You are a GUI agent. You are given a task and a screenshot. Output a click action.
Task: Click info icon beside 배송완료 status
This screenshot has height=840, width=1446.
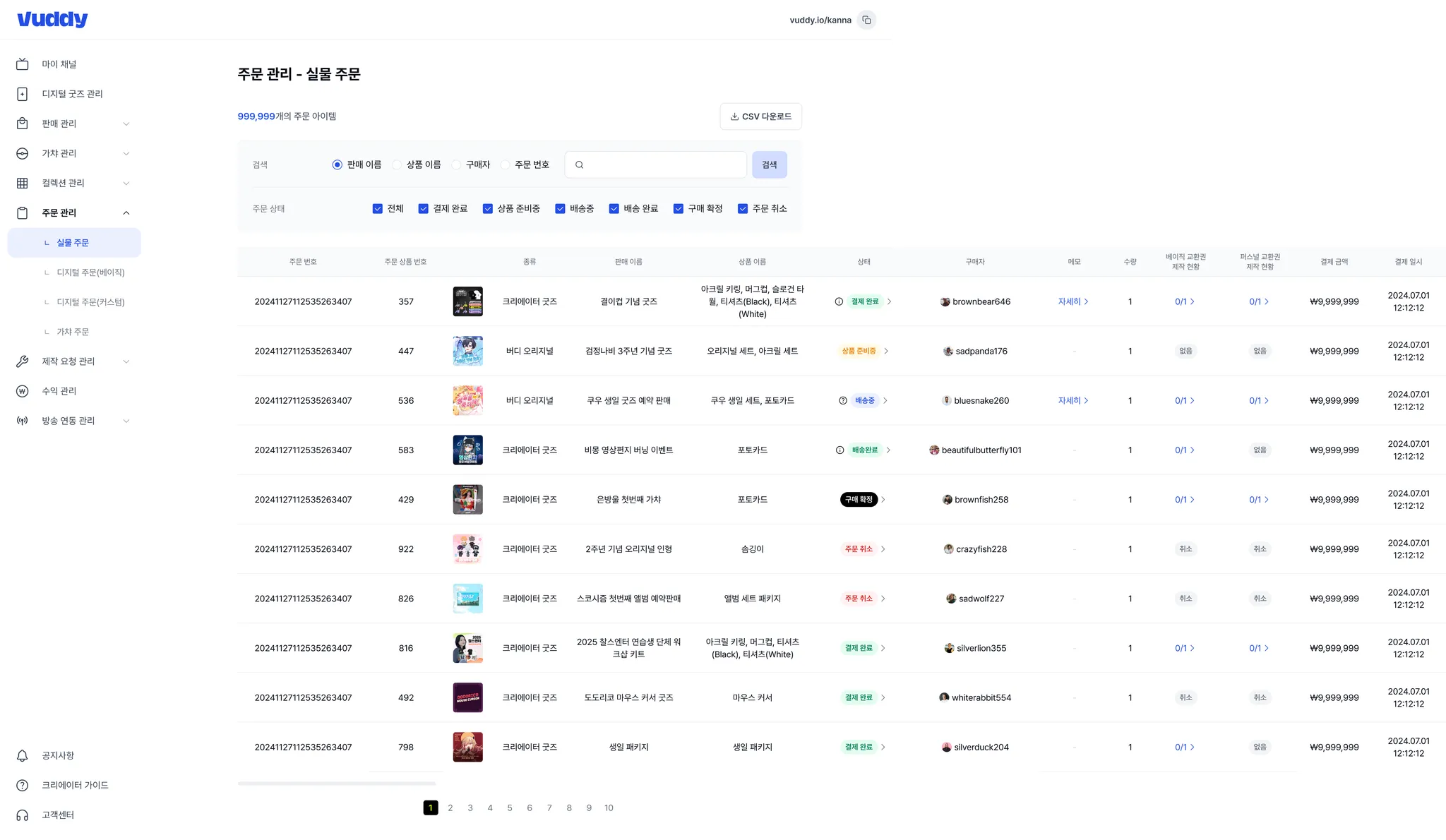[x=839, y=450]
